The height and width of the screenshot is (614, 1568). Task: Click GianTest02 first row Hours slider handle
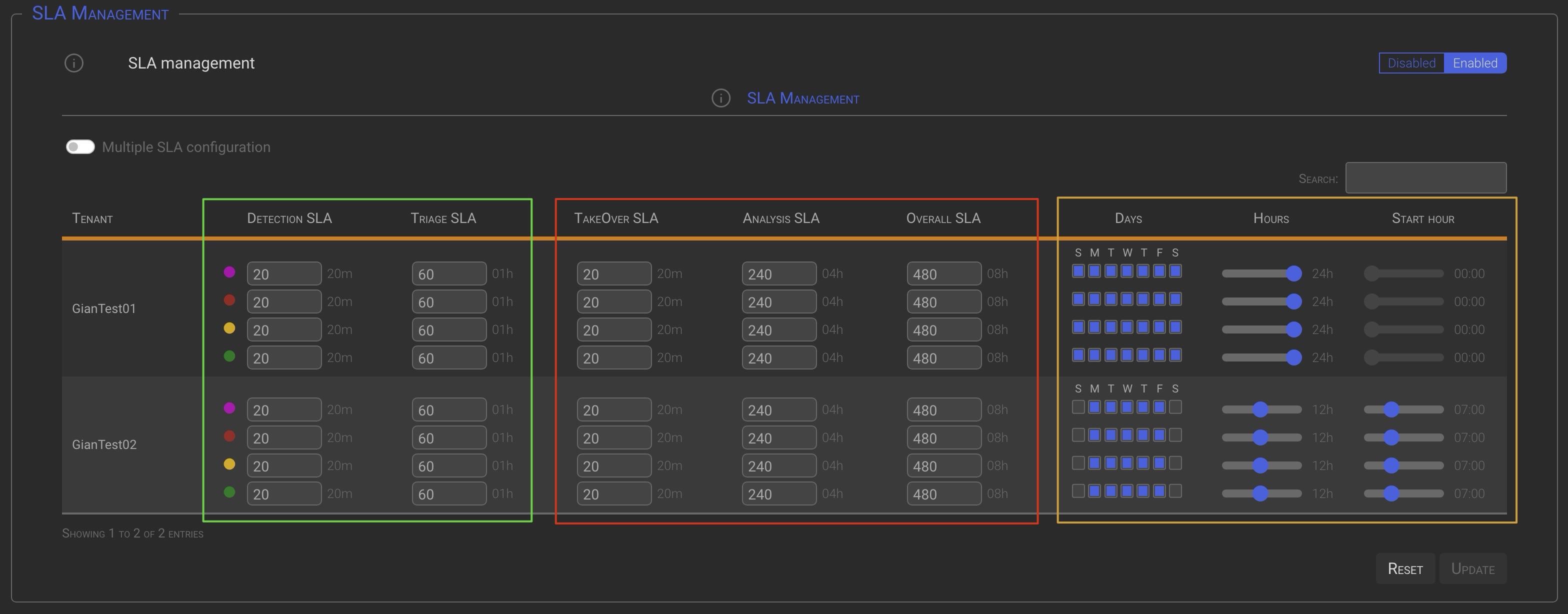(x=1260, y=409)
